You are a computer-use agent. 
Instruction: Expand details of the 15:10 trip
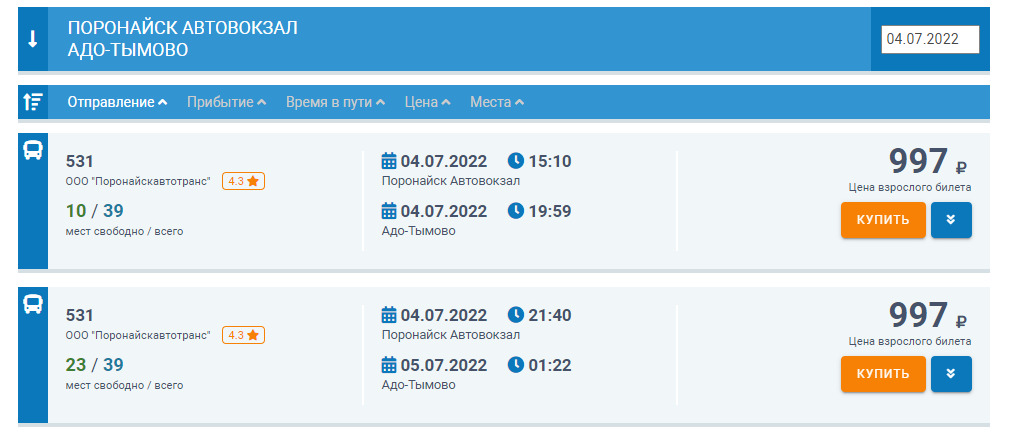[951, 220]
